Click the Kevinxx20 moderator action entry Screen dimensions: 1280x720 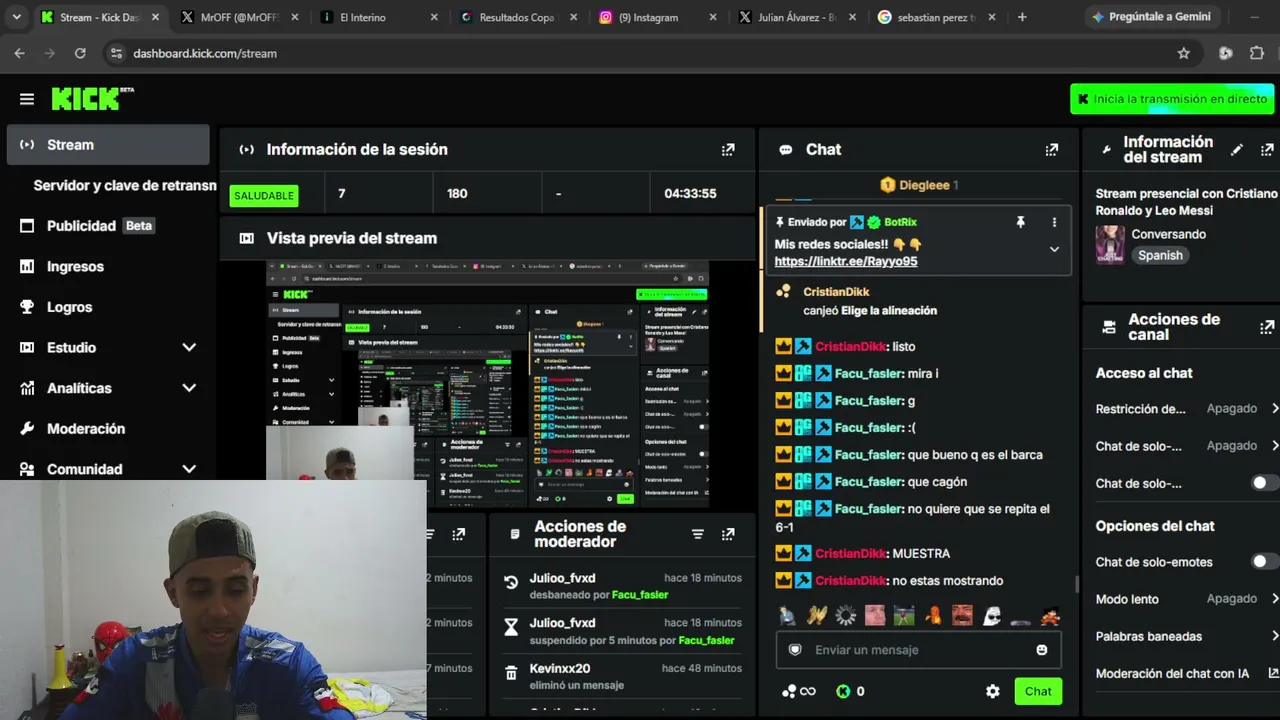pyautogui.click(x=622, y=676)
